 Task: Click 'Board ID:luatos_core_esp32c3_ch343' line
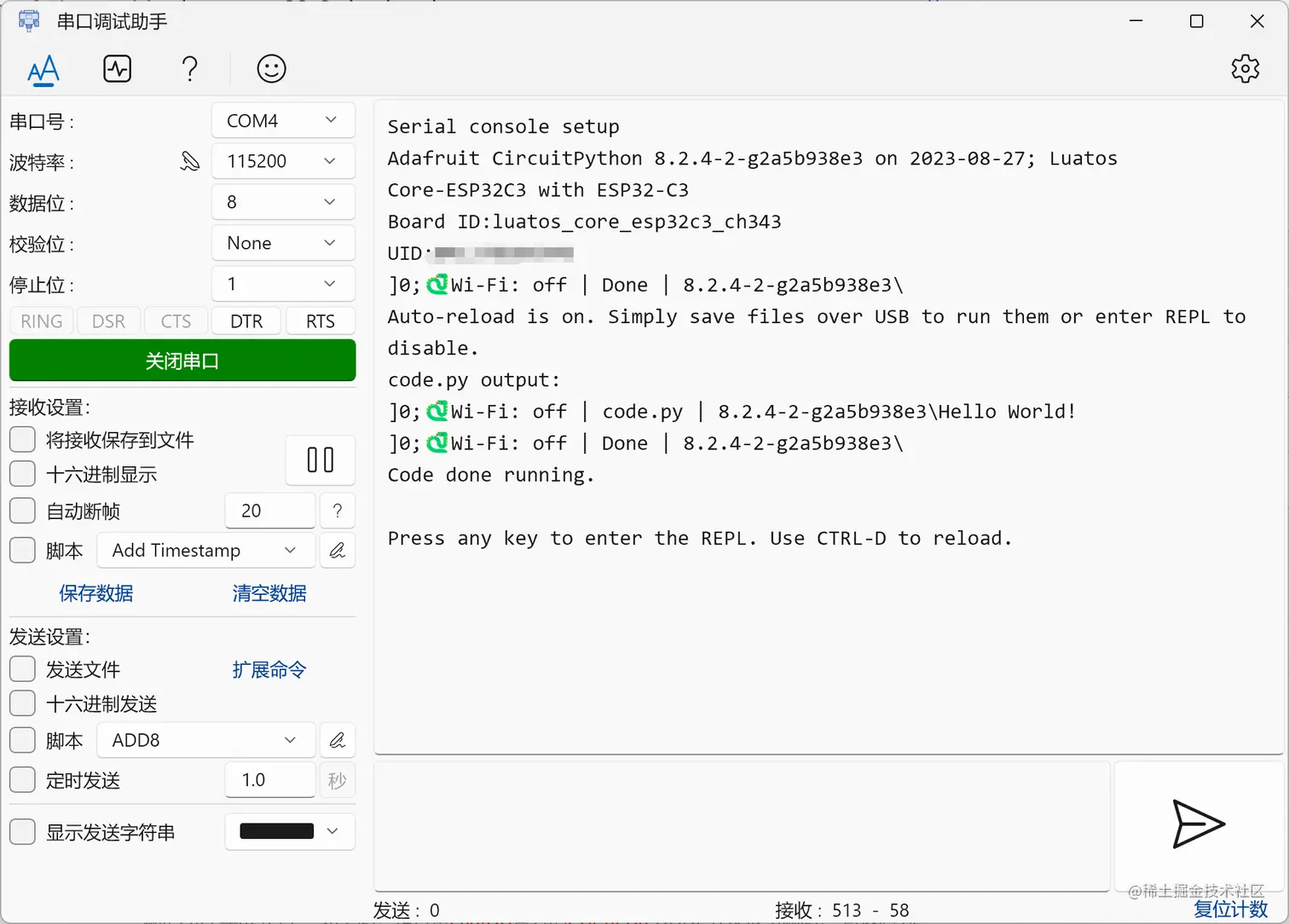(x=584, y=222)
